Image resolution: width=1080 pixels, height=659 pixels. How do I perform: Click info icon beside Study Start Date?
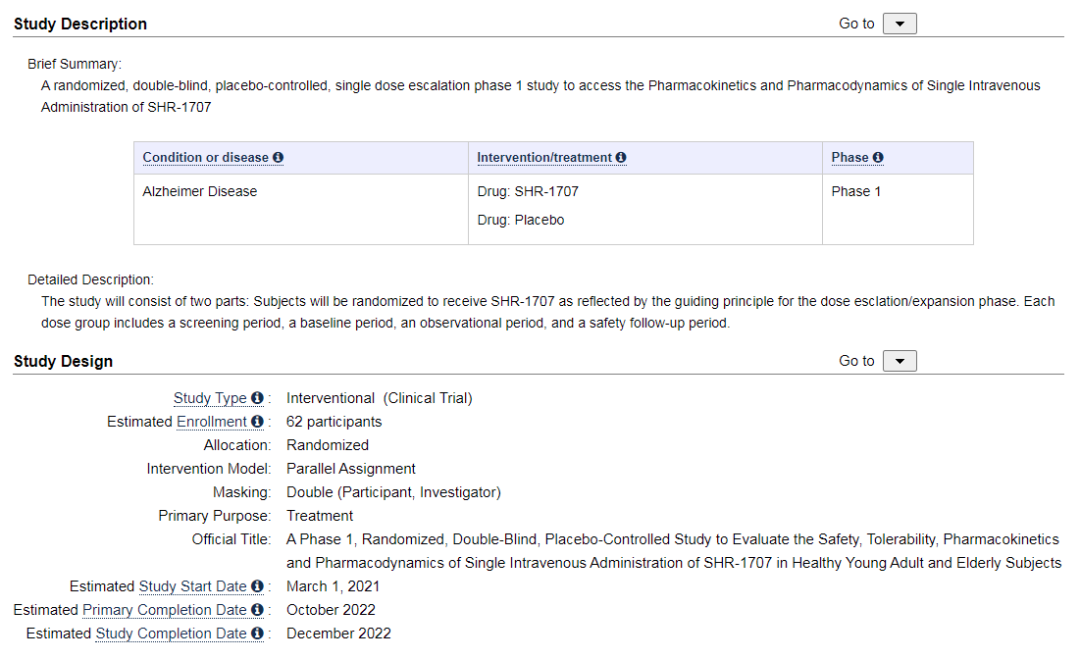point(257,587)
